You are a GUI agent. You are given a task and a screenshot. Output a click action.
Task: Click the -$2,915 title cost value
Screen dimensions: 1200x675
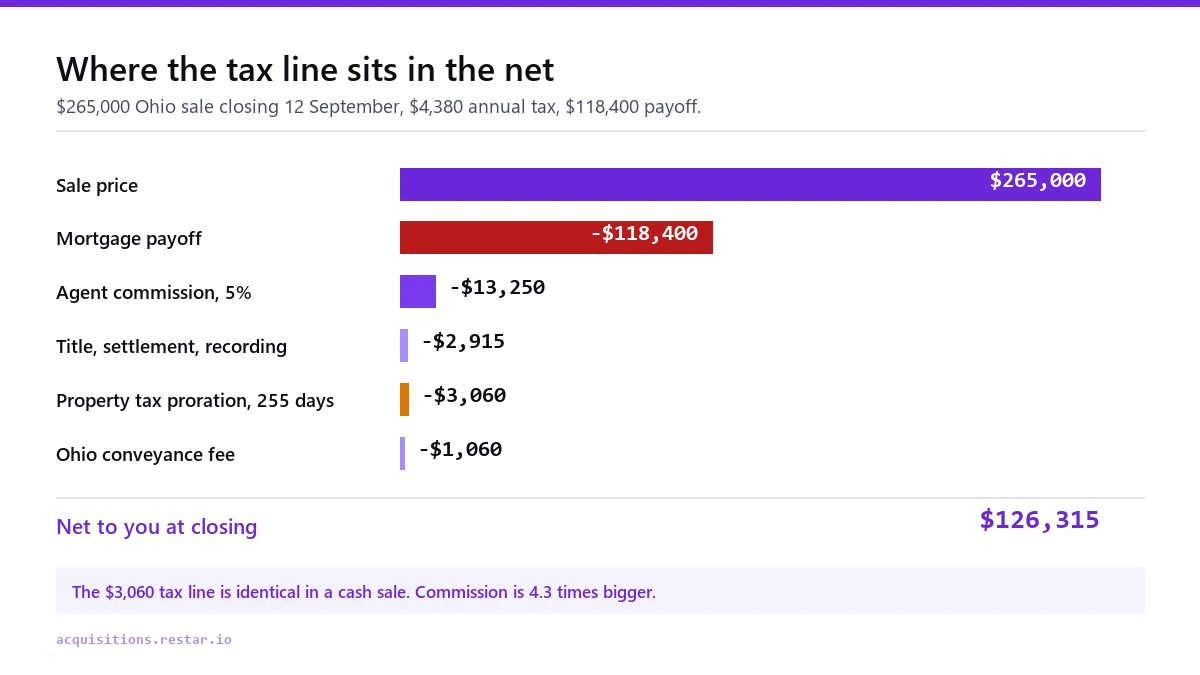pos(463,342)
